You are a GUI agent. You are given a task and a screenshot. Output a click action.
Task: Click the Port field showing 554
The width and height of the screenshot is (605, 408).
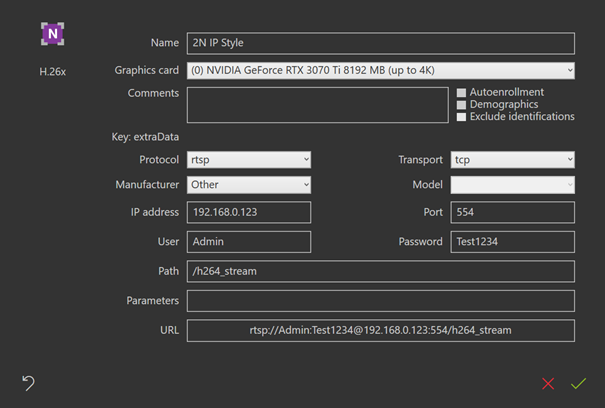(512, 212)
